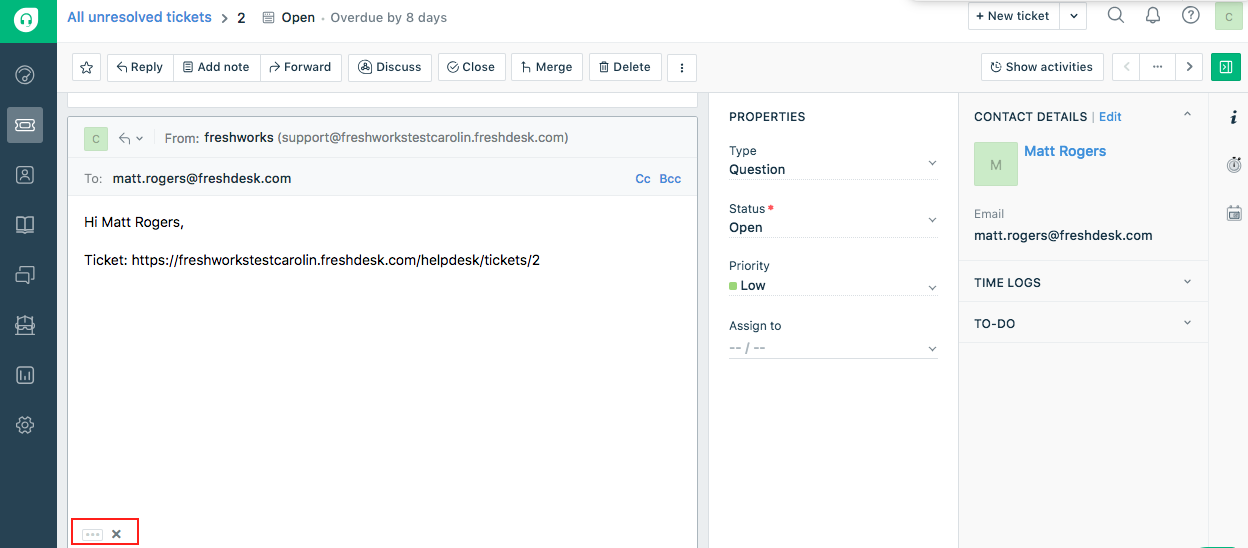Click the Delete button
Image resolution: width=1248 pixels, height=548 pixels.
(x=625, y=67)
